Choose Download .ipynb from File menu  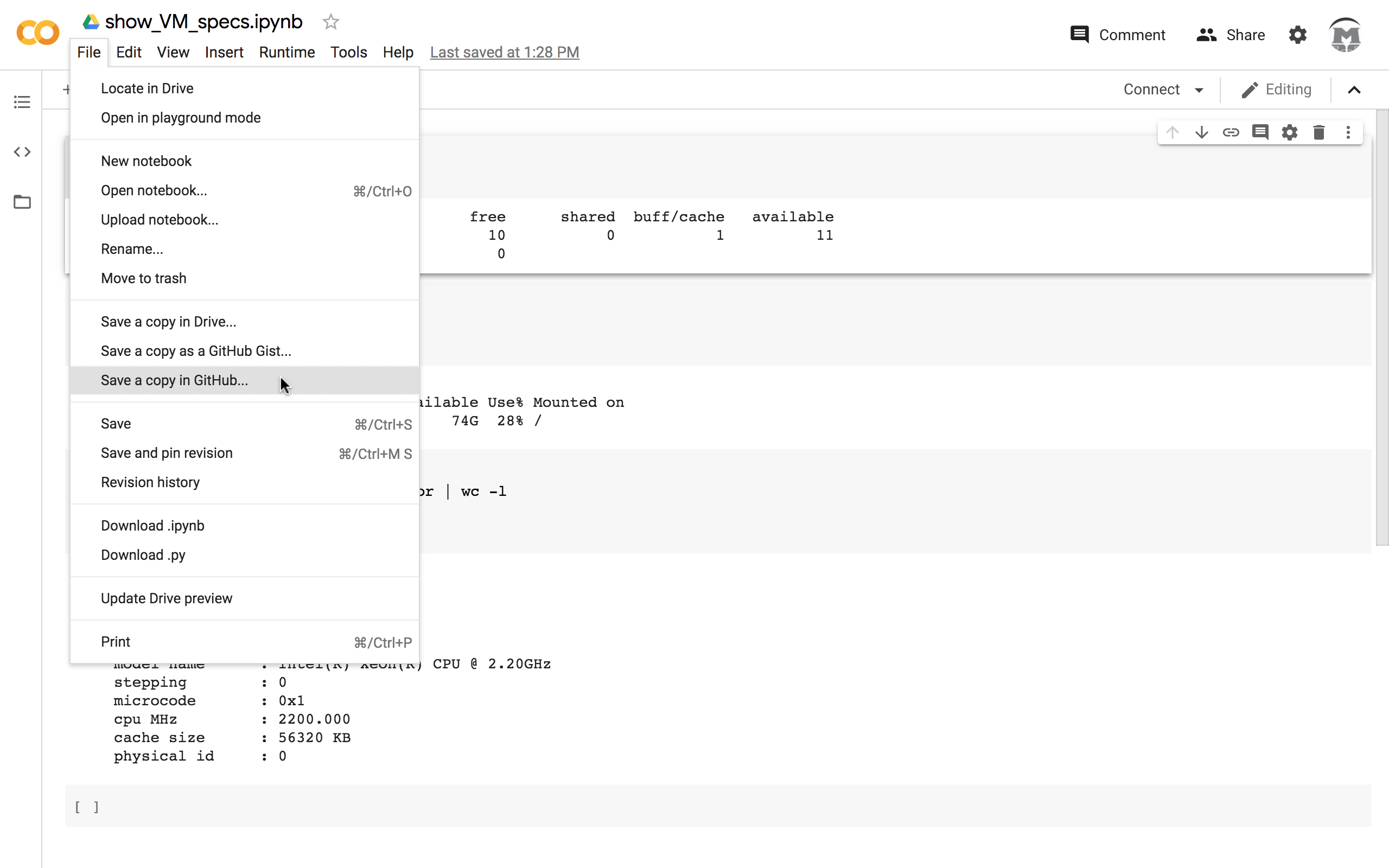152,525
